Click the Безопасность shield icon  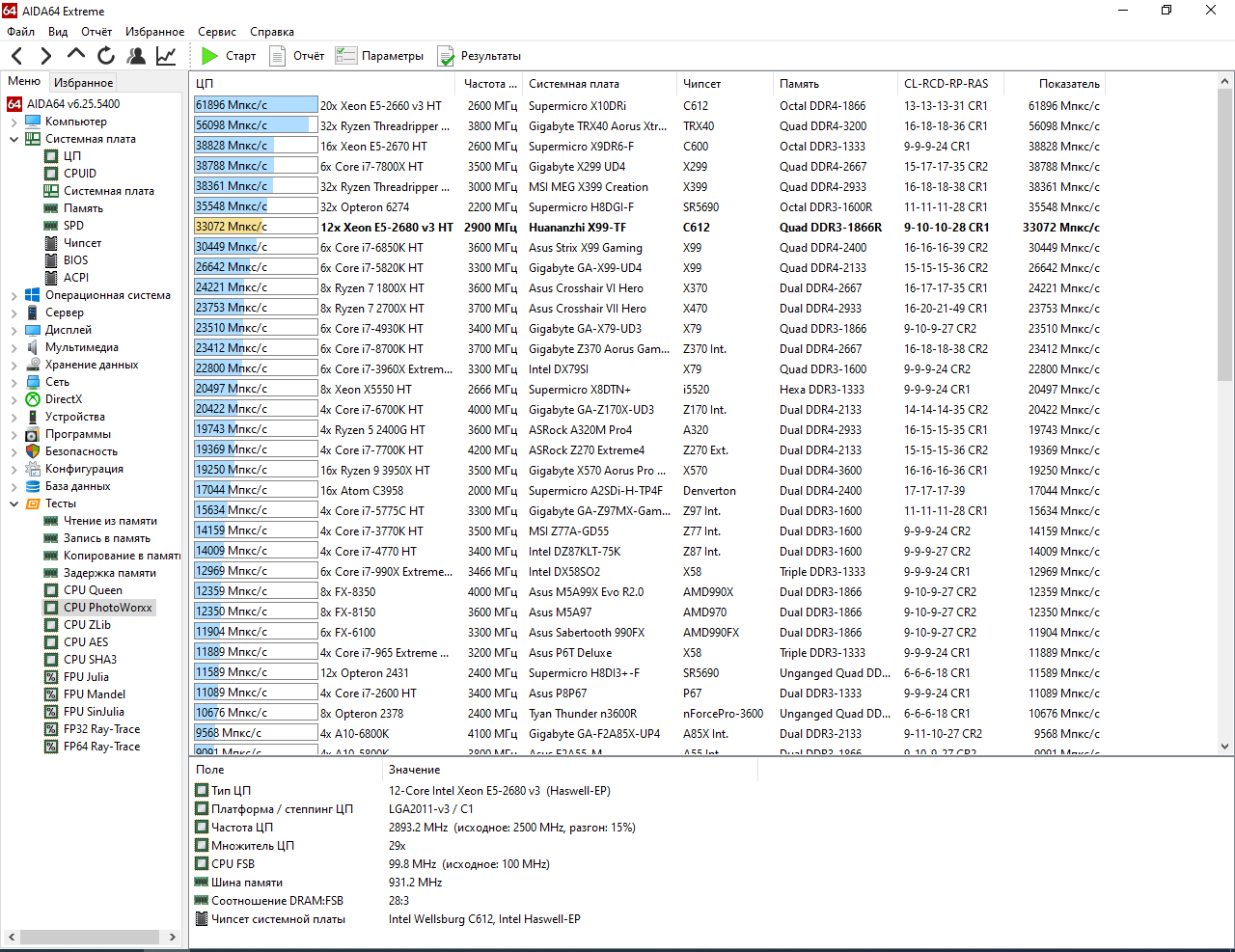(33, 451)
